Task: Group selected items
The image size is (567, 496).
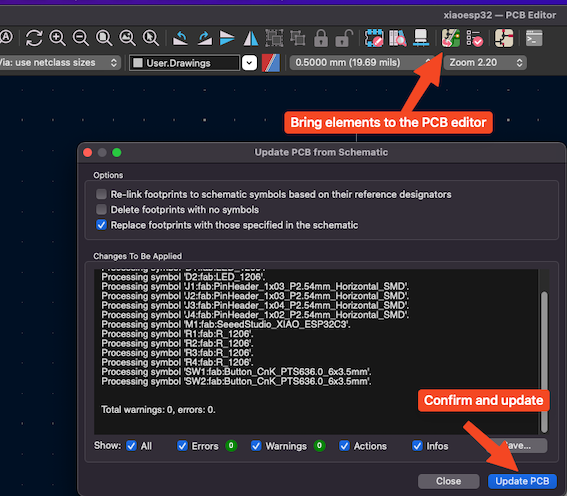Action: (x=274, y=38)
